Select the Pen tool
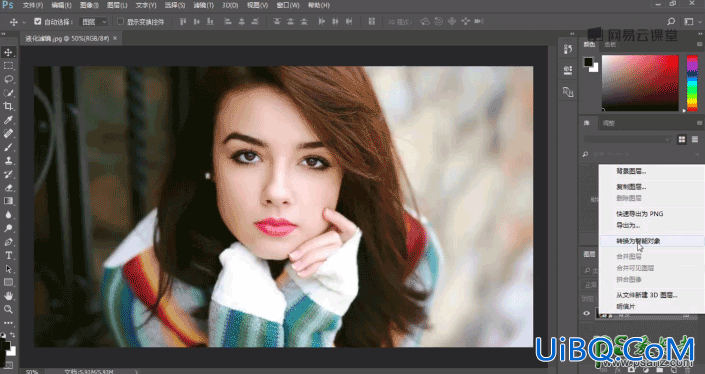 8,242
